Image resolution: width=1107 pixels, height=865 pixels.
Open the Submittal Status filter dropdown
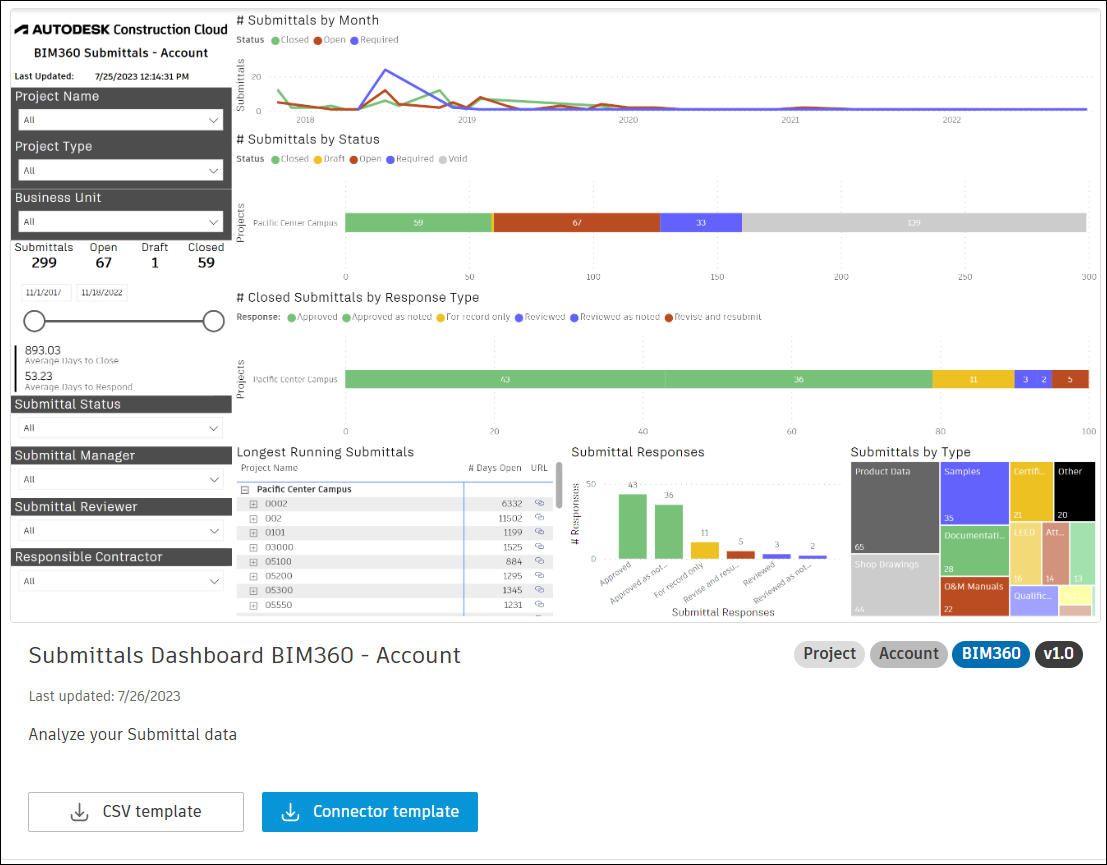pos(121,428)
